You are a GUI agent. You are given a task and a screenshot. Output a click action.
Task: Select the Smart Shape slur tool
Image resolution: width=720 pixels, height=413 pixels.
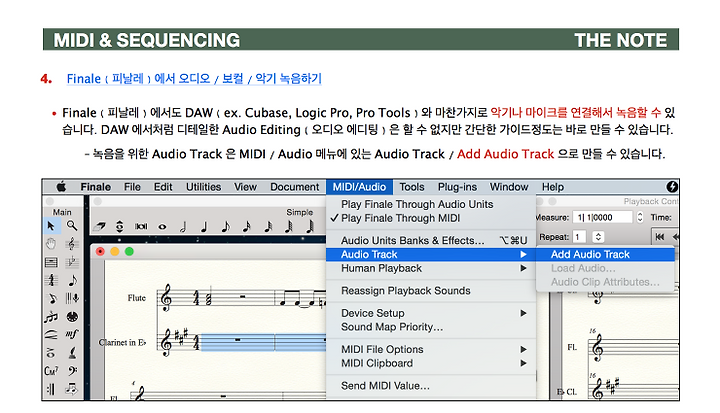pos(51,334)
